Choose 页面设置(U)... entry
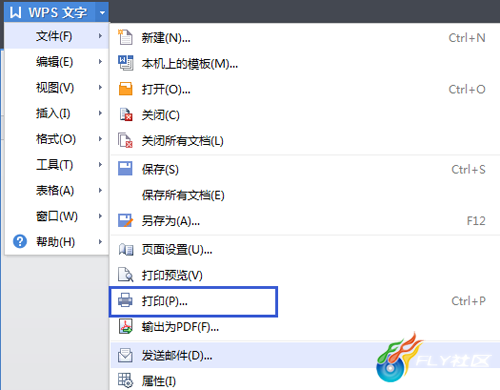The image size is (500, 390). pyautogui.click(x=305, y=249)
